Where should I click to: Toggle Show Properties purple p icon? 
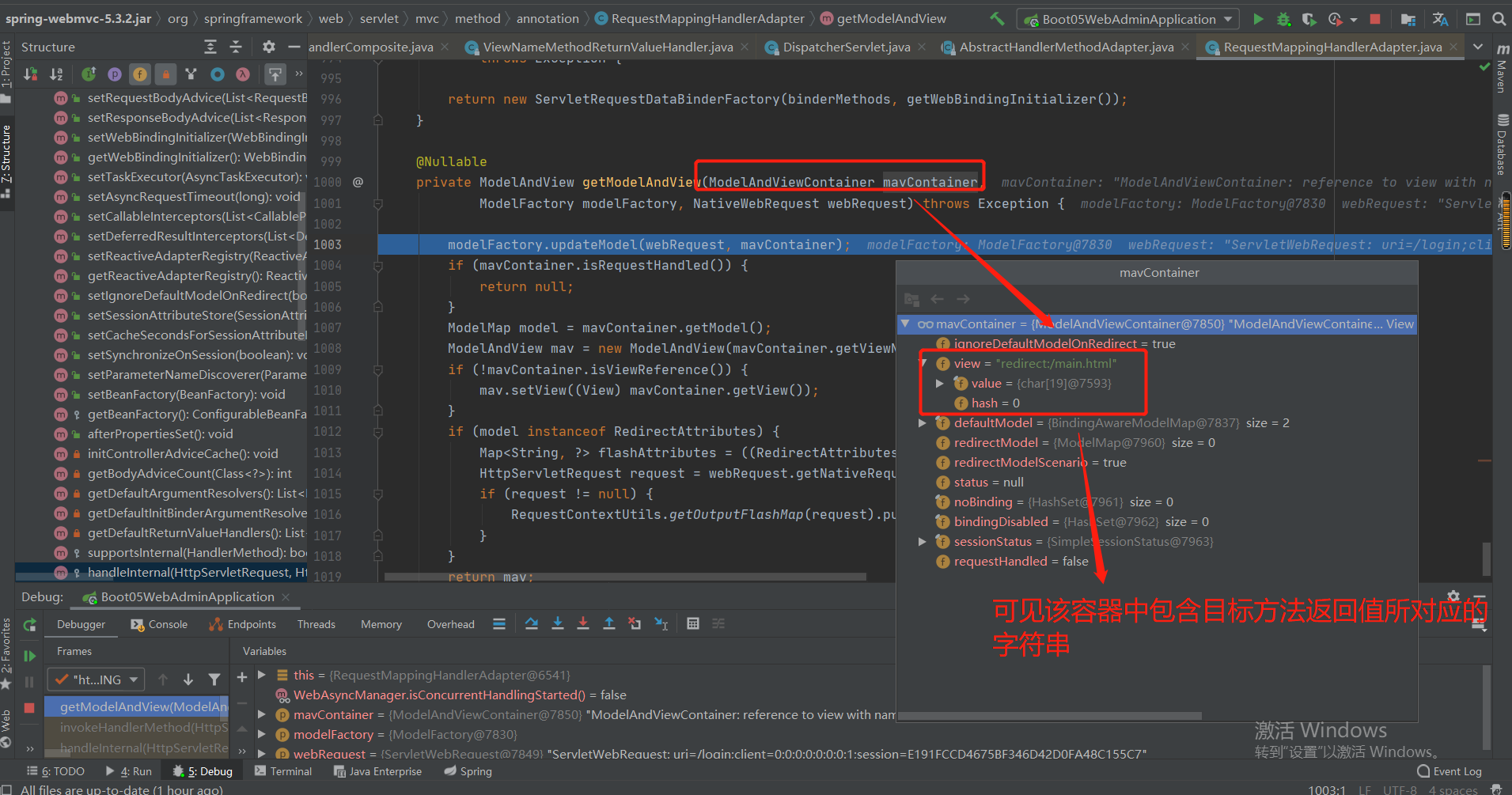pos(115,74)
